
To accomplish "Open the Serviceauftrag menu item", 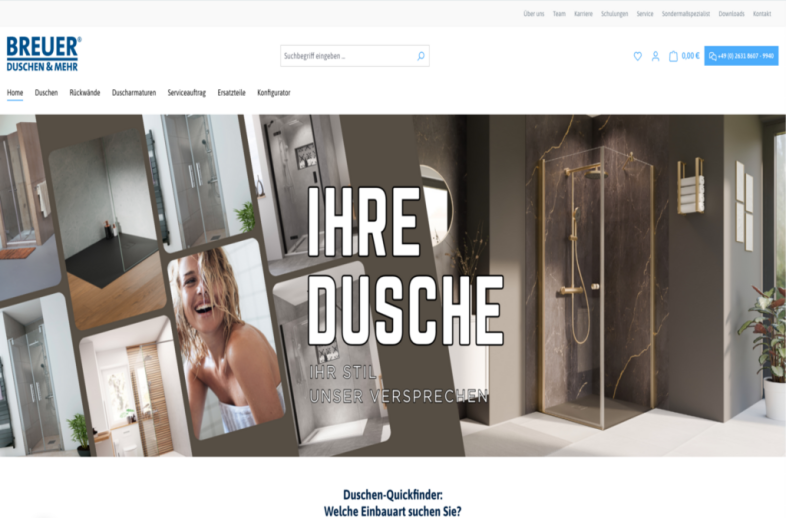I will point(186,93).
